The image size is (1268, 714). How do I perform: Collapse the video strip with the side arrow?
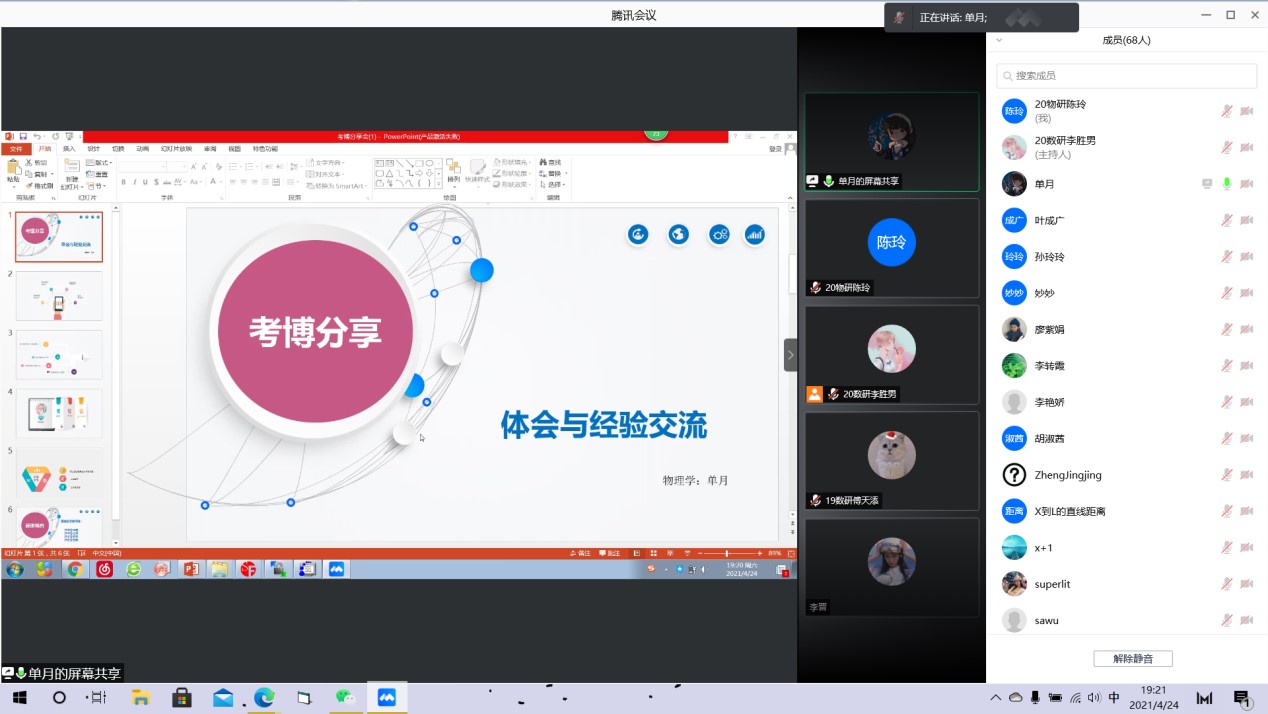[x=790, y=355]
